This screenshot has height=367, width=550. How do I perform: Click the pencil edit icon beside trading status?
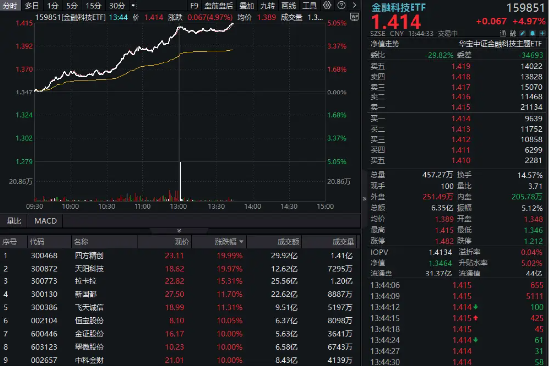point(523,33)
